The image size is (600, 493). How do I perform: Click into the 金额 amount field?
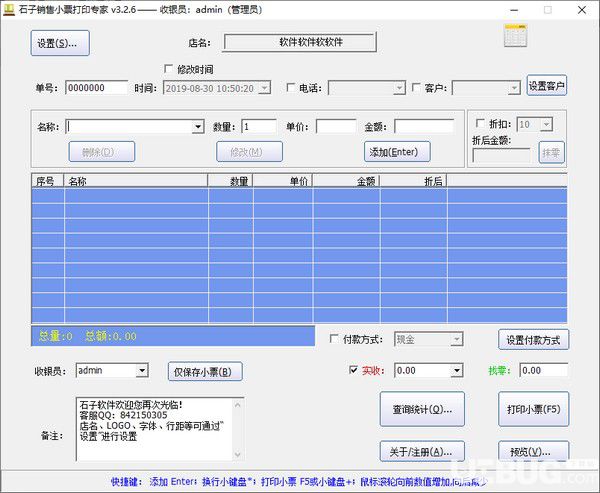(424, 127)
